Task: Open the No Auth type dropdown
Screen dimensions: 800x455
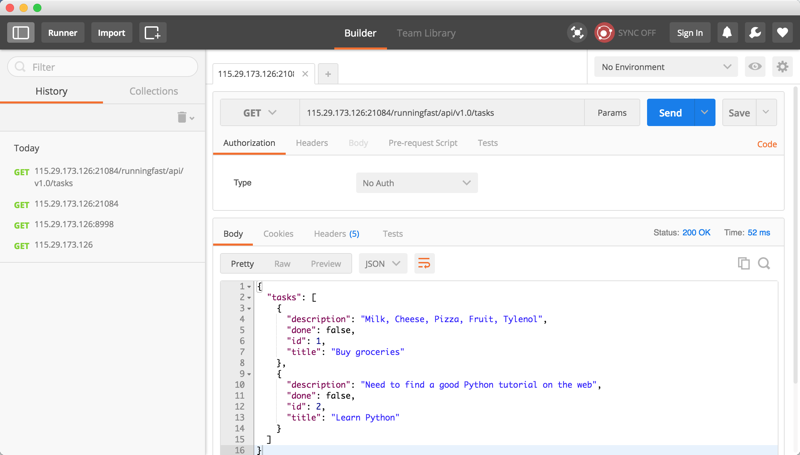Action: (x=416, y=183)
